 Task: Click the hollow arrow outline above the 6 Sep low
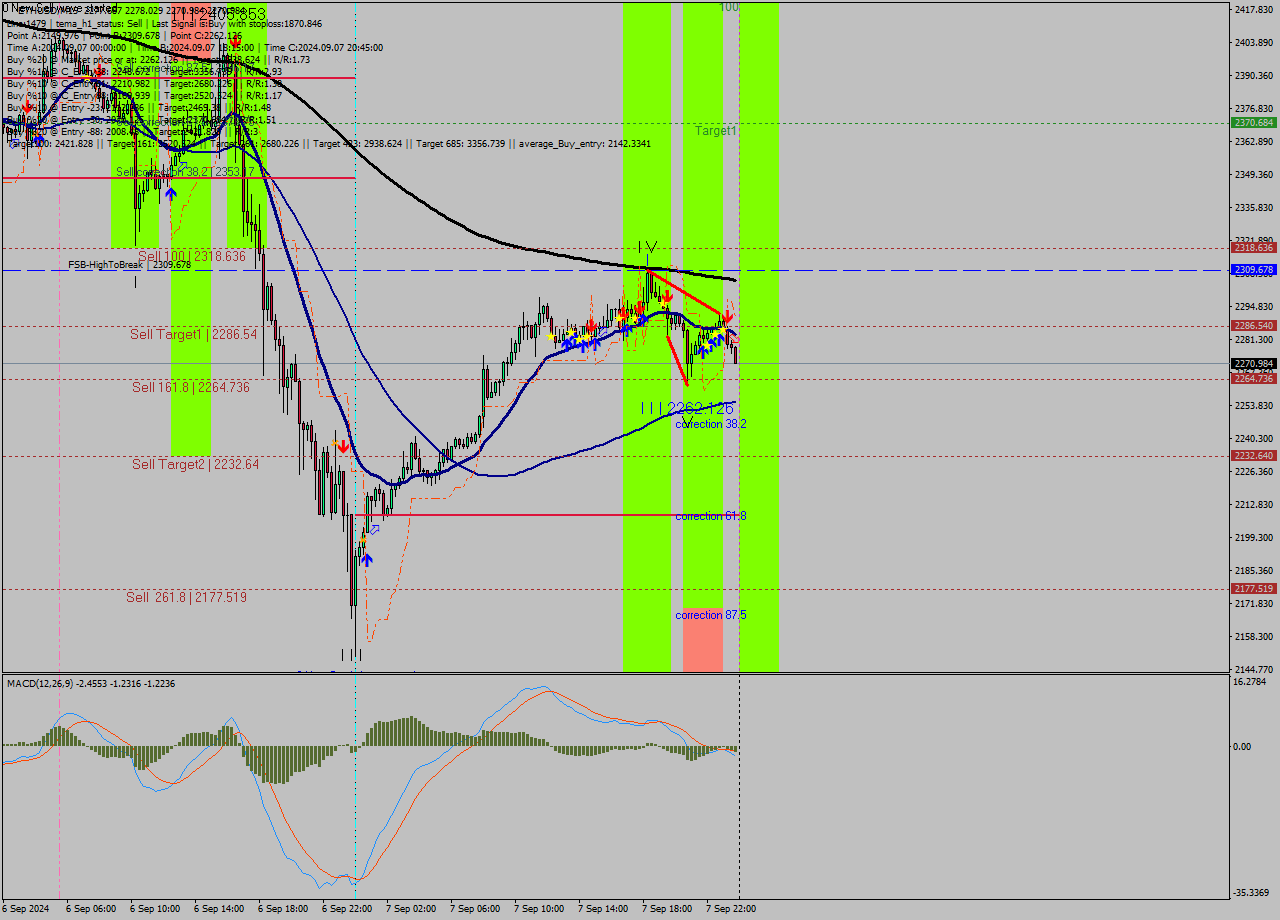[x=374, y=529]
